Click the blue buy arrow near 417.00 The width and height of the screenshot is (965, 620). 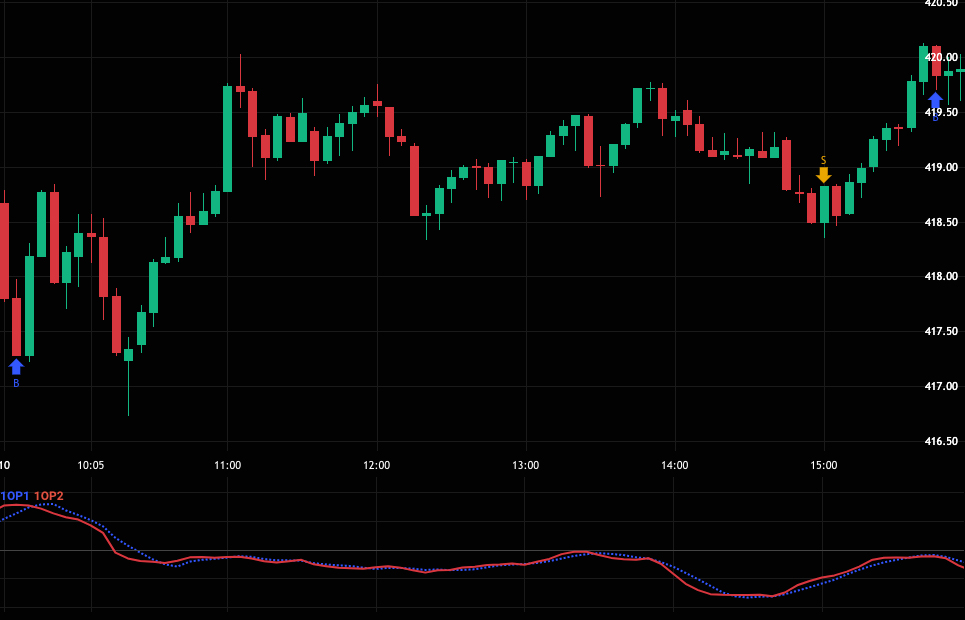coord(16,366)
